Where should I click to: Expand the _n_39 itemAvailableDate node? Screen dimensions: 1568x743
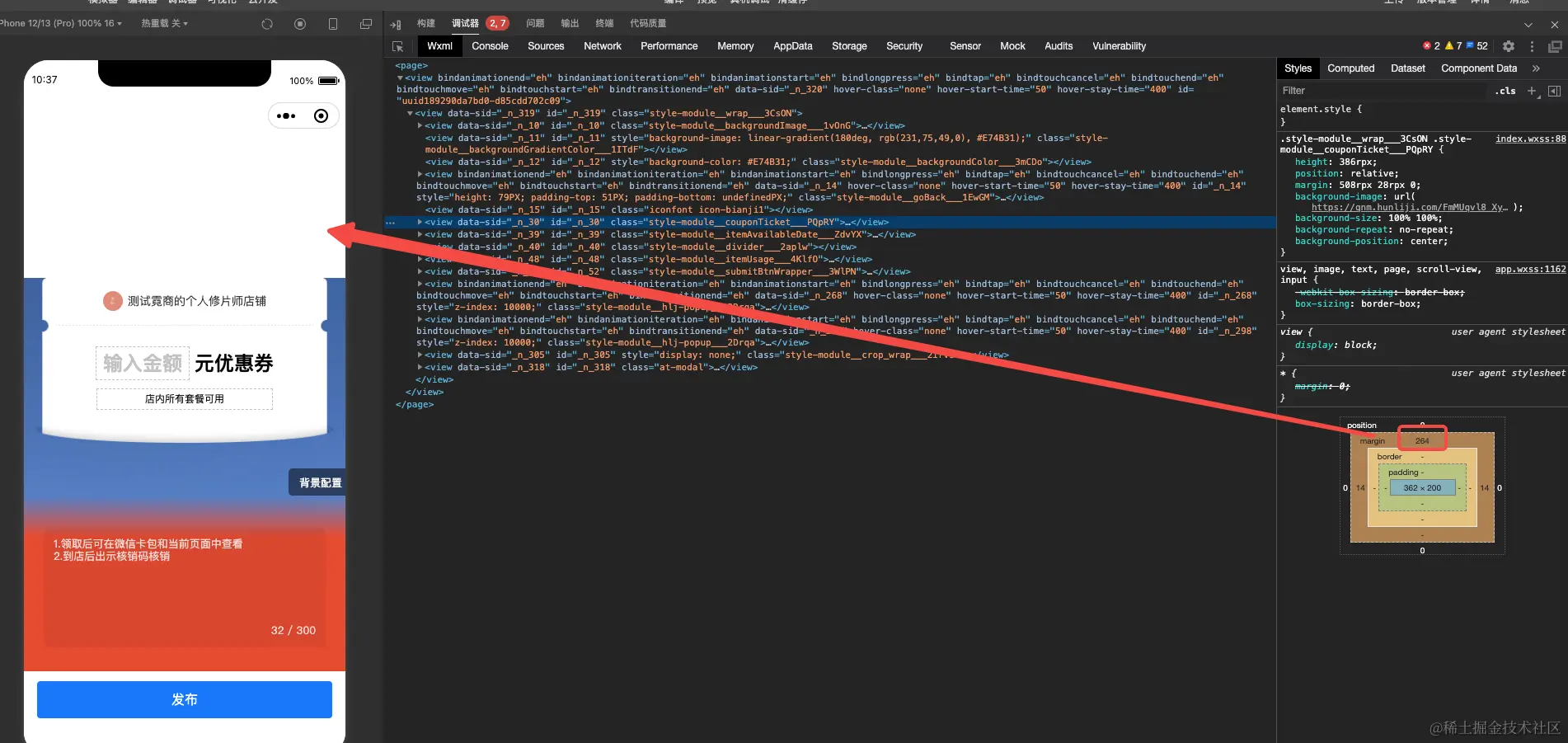point(420,235)
